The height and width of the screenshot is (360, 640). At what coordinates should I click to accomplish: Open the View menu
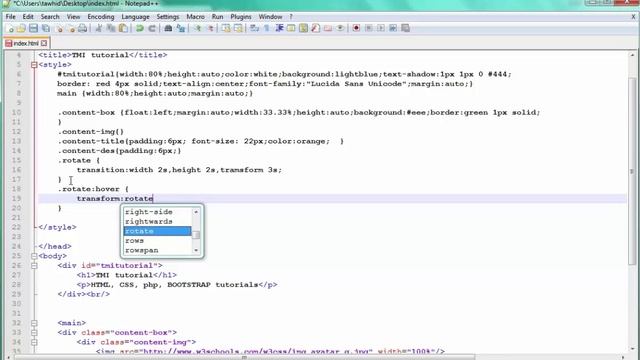pos(73,17)
